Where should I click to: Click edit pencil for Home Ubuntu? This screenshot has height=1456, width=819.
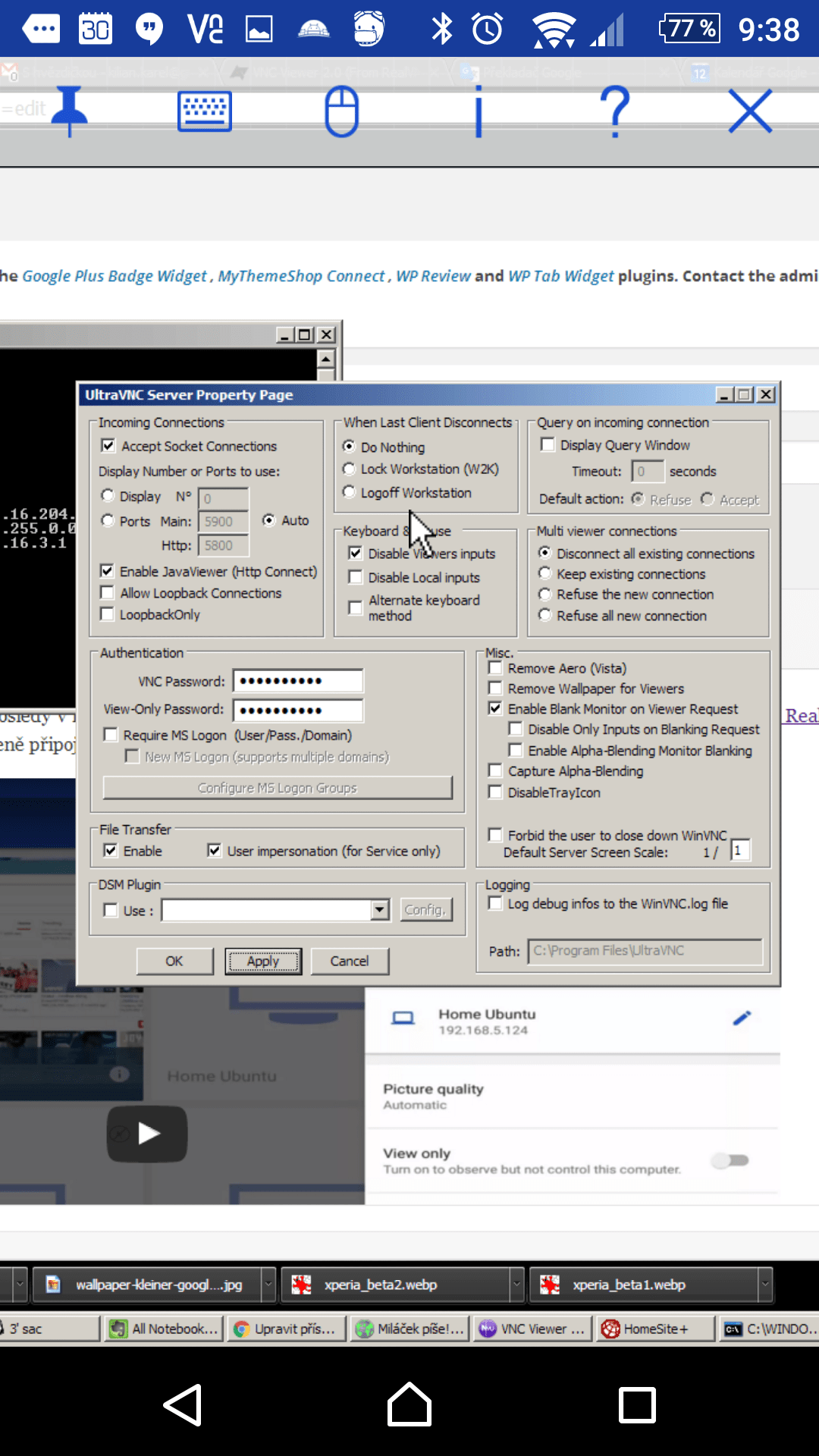click(742, 1018)
